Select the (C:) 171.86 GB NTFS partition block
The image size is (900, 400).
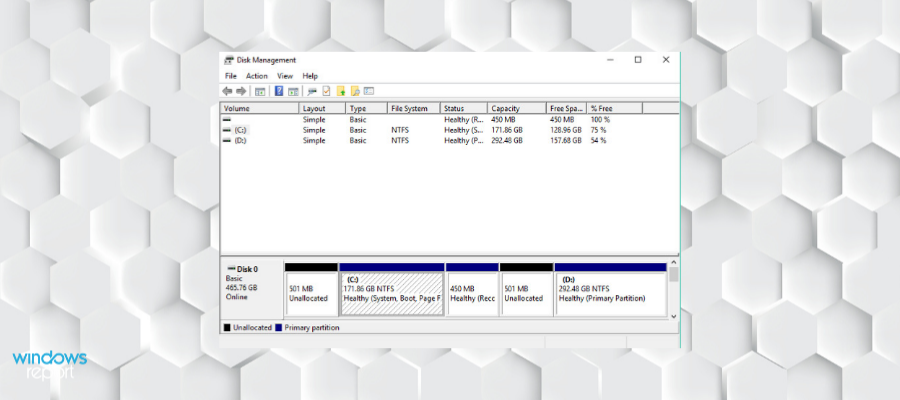392,290
